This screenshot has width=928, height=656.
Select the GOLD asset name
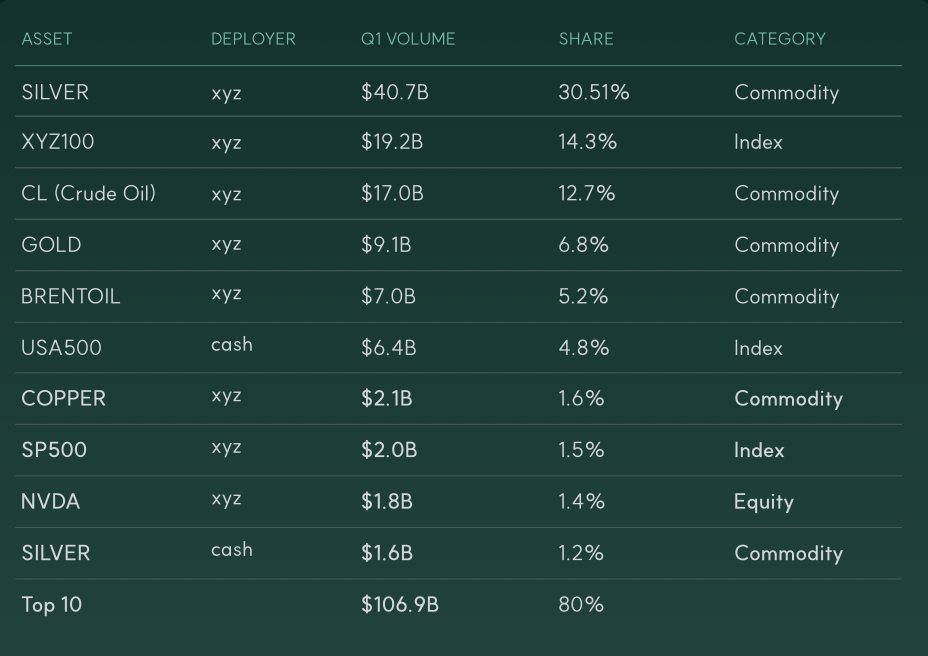pos(51,245)
